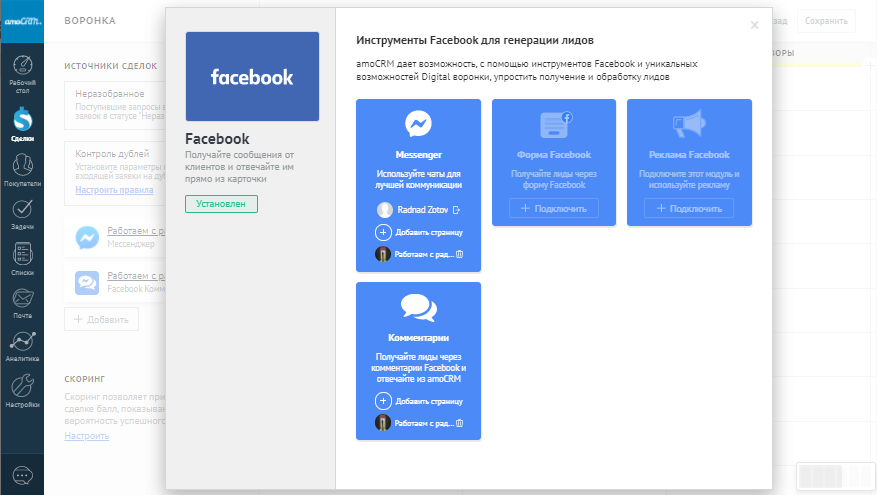The image size is (877, 495).
Task: Click Facebook comments source icon in list
Action: [87, 282]
